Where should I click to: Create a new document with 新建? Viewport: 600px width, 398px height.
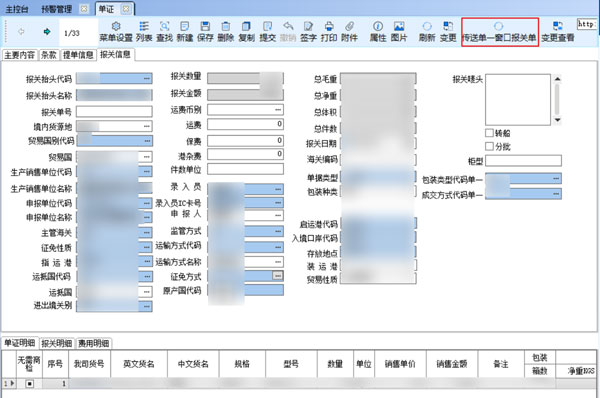tap(184, 31)
